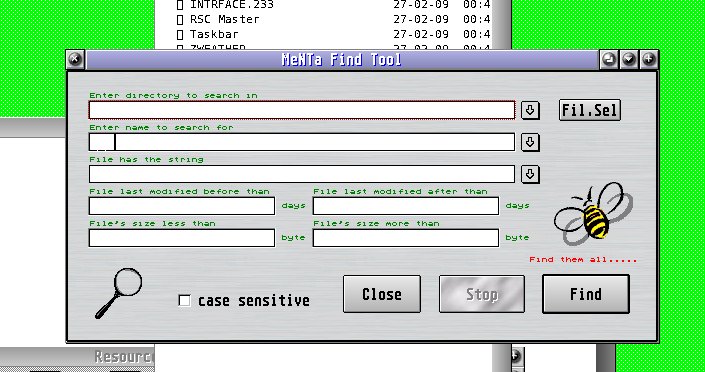
Task: Open file selector with Fil.Sel button
Action: click(589, 110)
